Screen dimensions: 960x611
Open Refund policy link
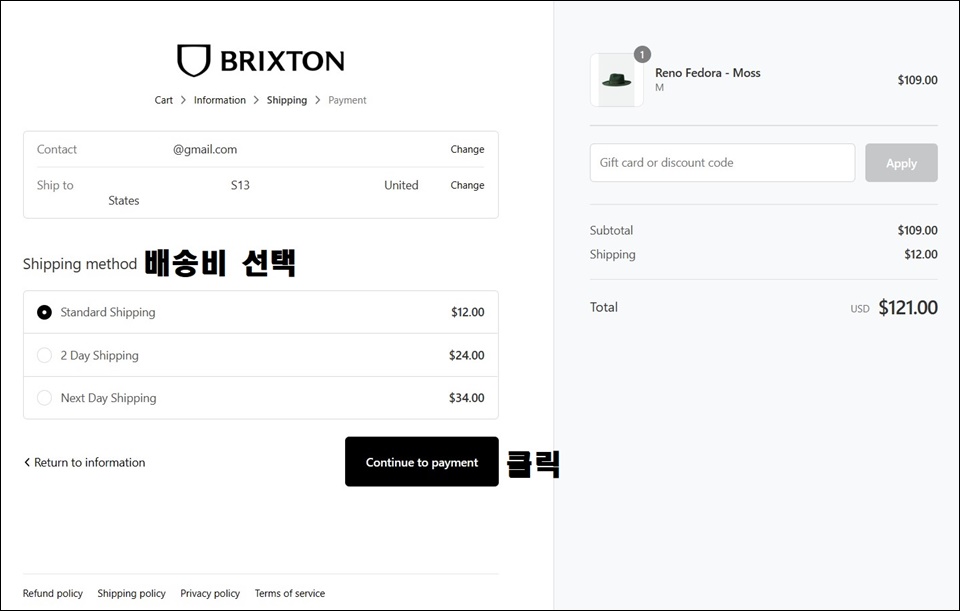coord(53,593)
